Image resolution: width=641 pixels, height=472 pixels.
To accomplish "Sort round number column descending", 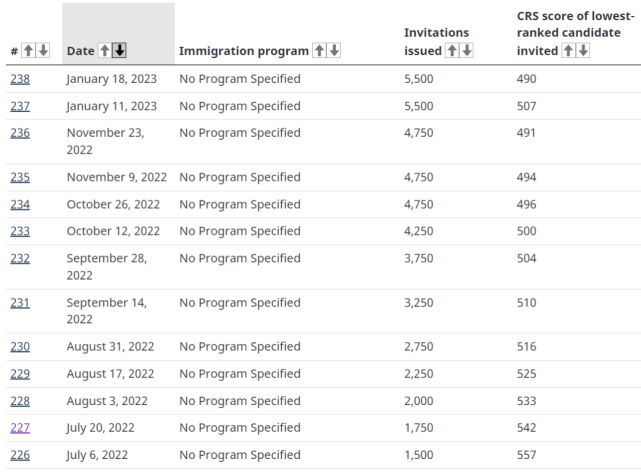I will [x=42, y=51].
